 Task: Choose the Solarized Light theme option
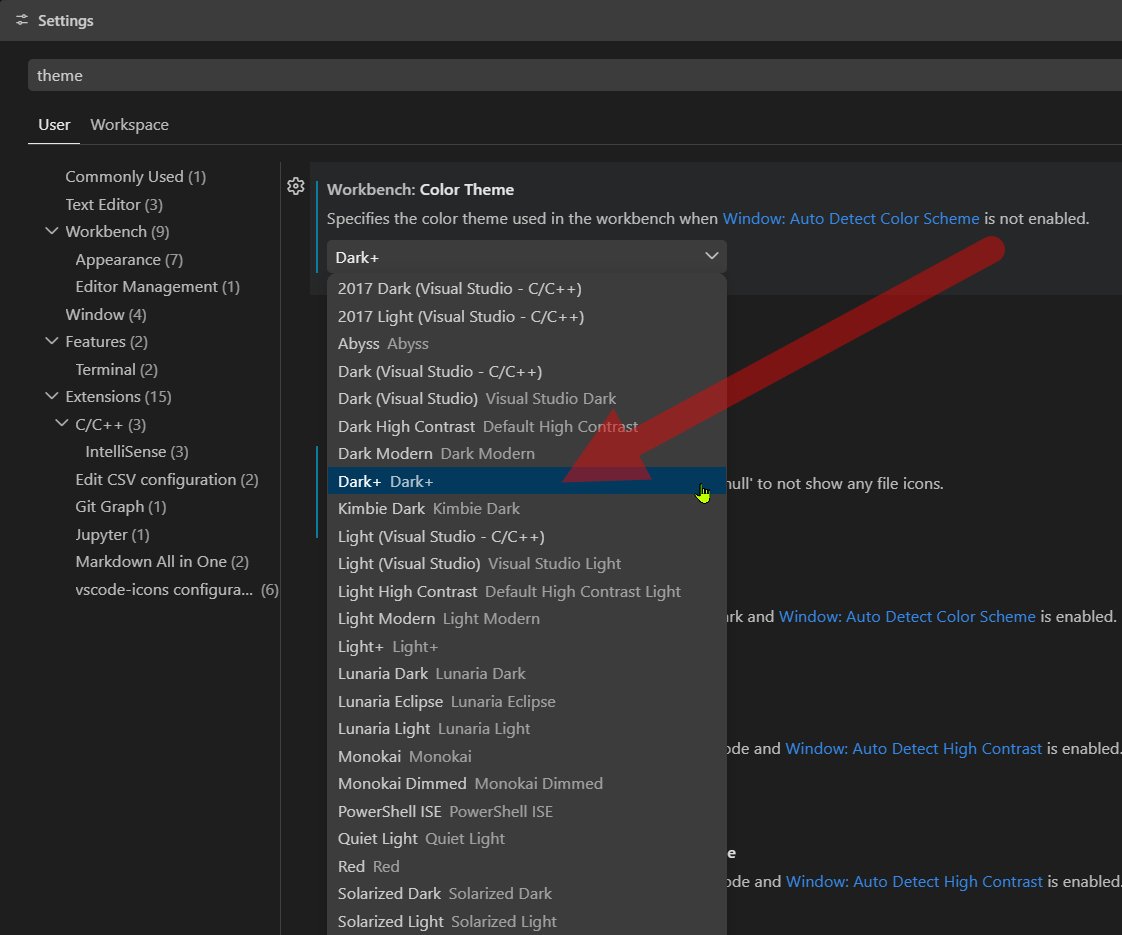pyautogui.click(x=527, y=921)
